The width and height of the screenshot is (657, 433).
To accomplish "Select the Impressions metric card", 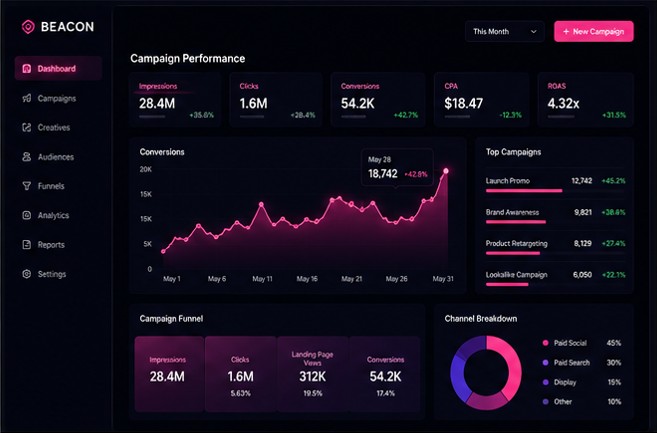I will coord(175,99).
